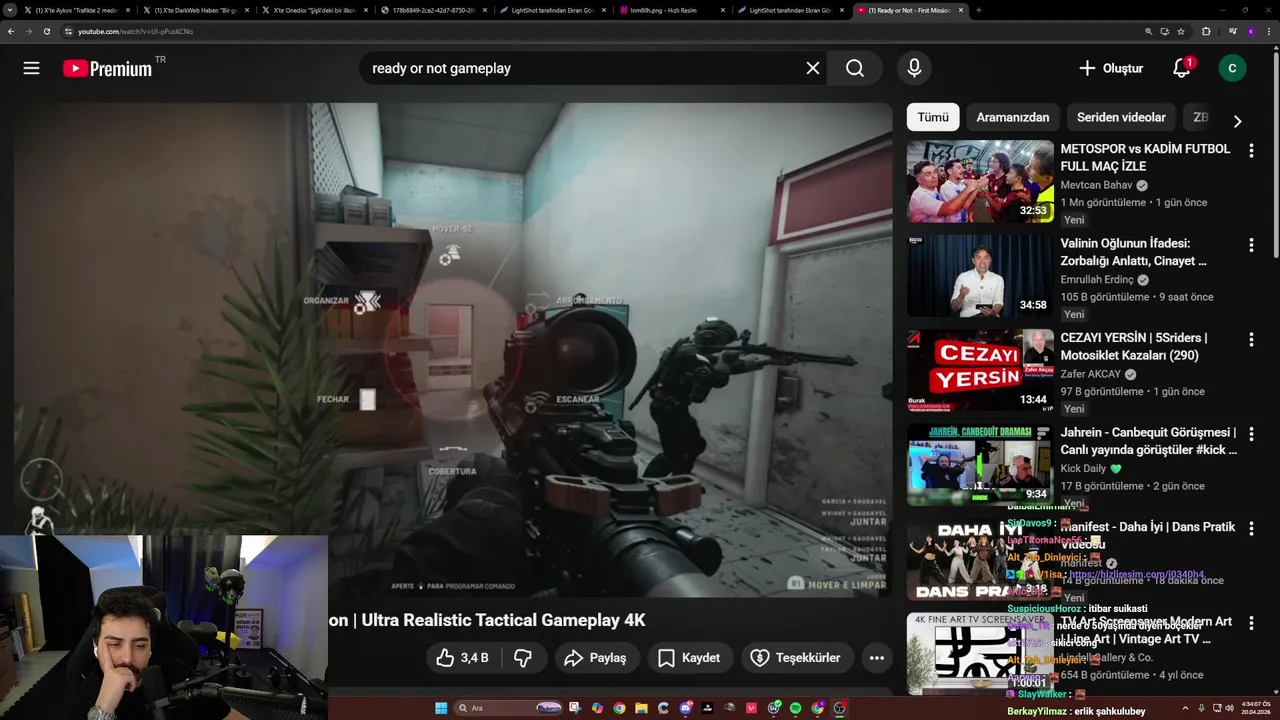This screenshot has width=1280, height=720.
Task: Open the Kick Daily channel link
Action: 1084,468
